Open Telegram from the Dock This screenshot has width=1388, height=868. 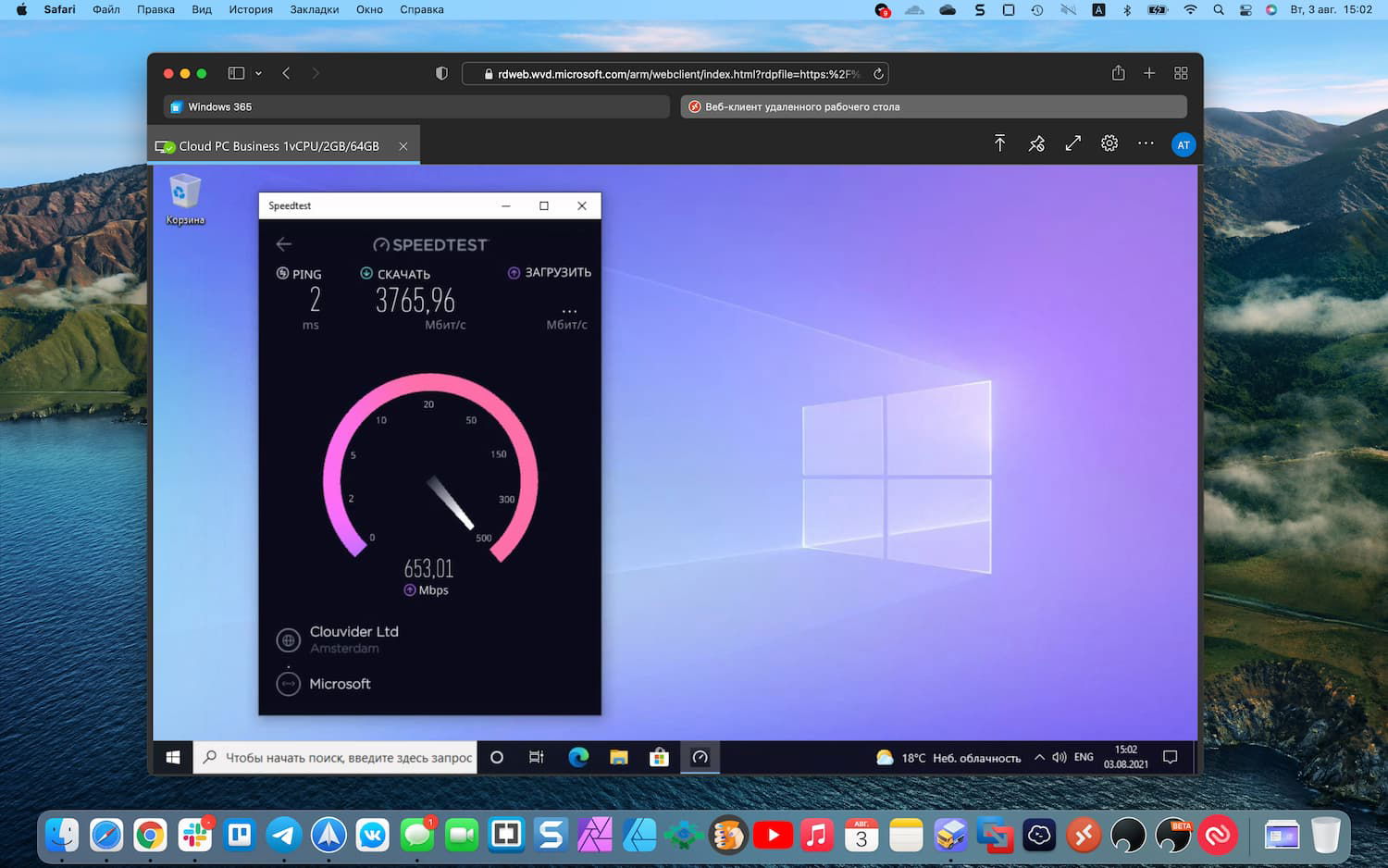click(284, 836)
